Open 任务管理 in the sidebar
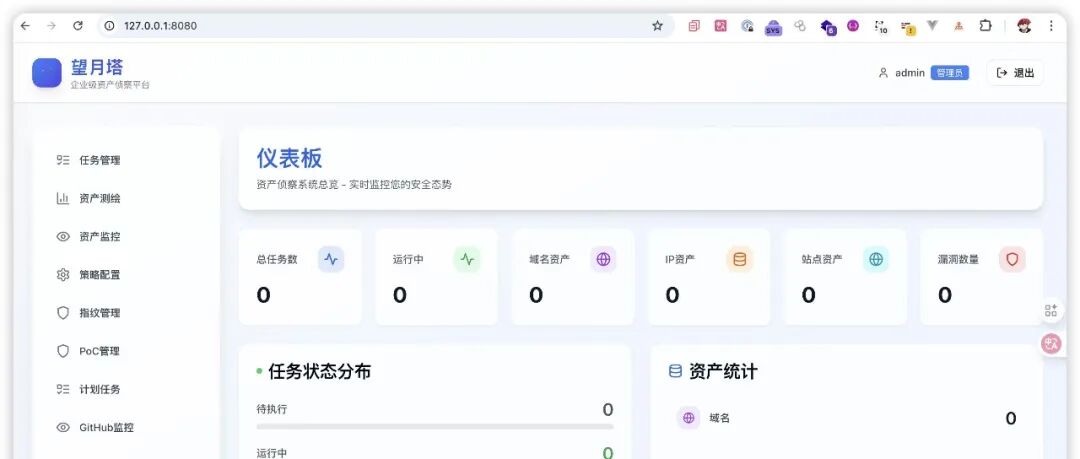This screenshot has width=1080, height=459. [126, 160]
